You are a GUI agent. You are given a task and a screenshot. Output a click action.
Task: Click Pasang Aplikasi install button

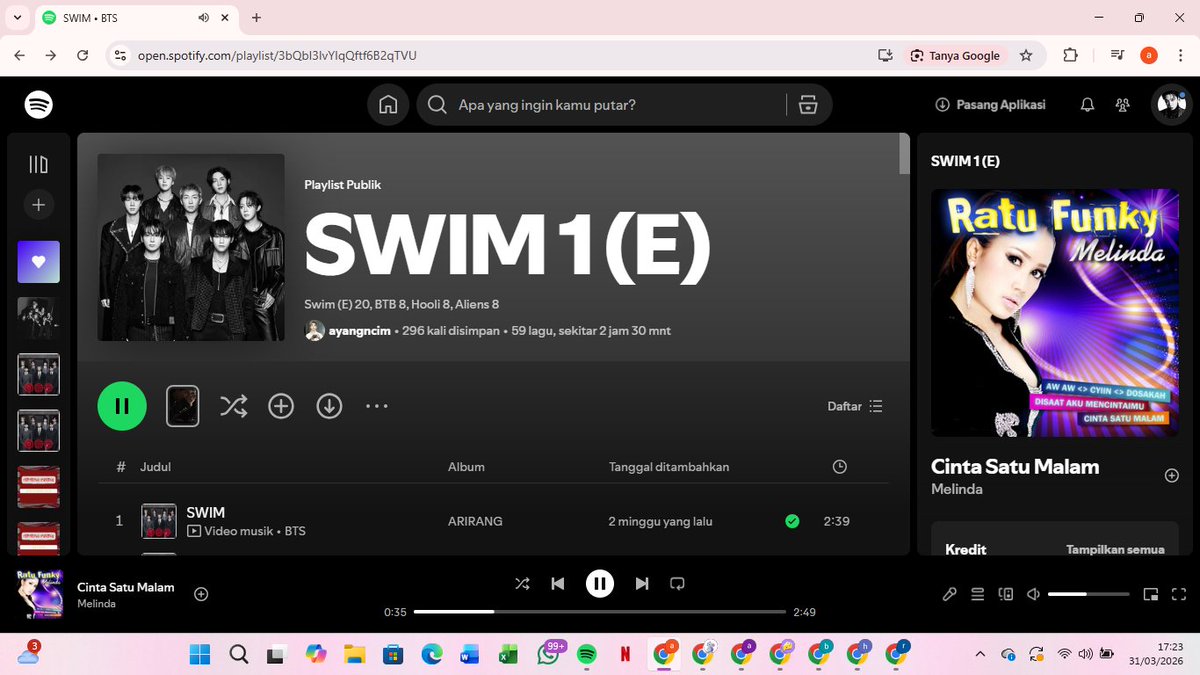(x=990, y=104)
